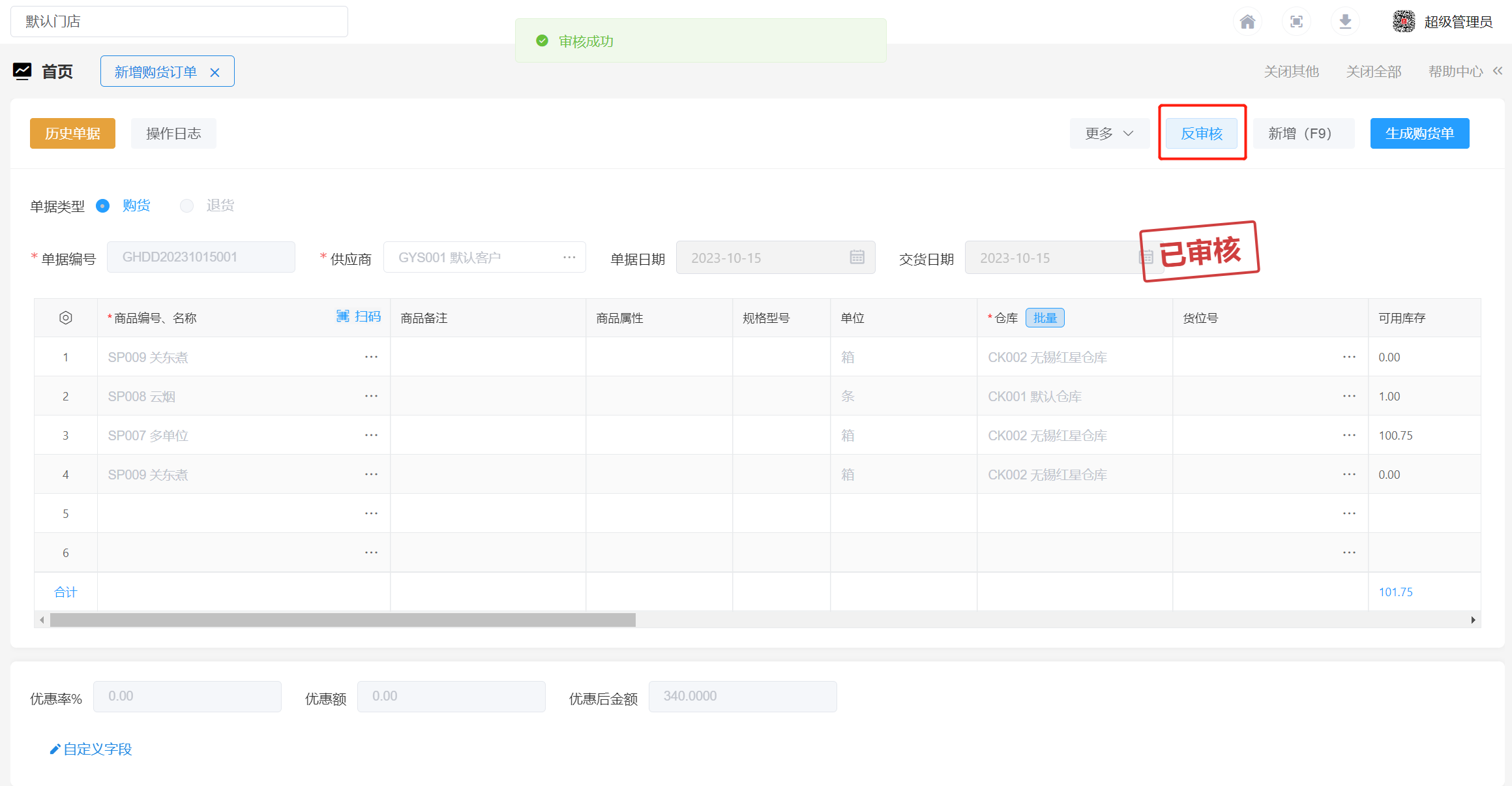The image size is (1512, 786).
Task: Select the 退货 radio button
Action: [187, 205]
